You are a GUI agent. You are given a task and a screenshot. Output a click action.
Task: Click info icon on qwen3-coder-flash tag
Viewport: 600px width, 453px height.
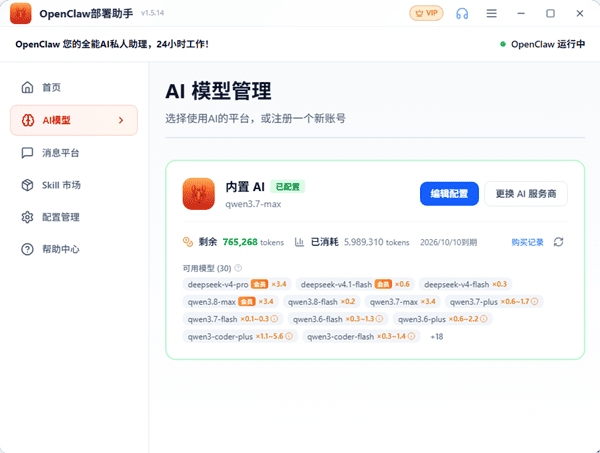tap(411, 336)
